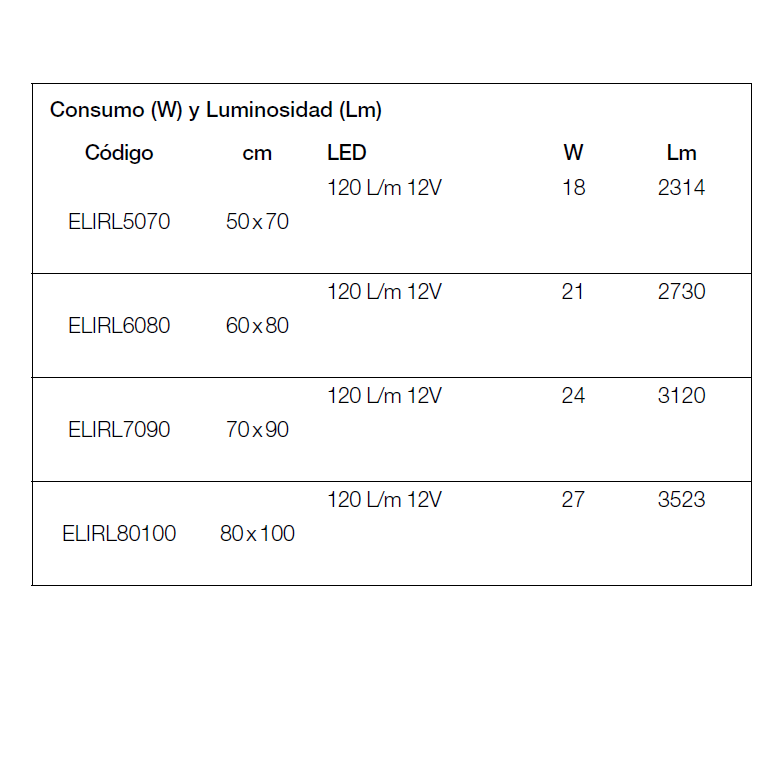Select the 60x80 size cell
This screenshot has height=768, width=779.
click(x=257, y=326)
